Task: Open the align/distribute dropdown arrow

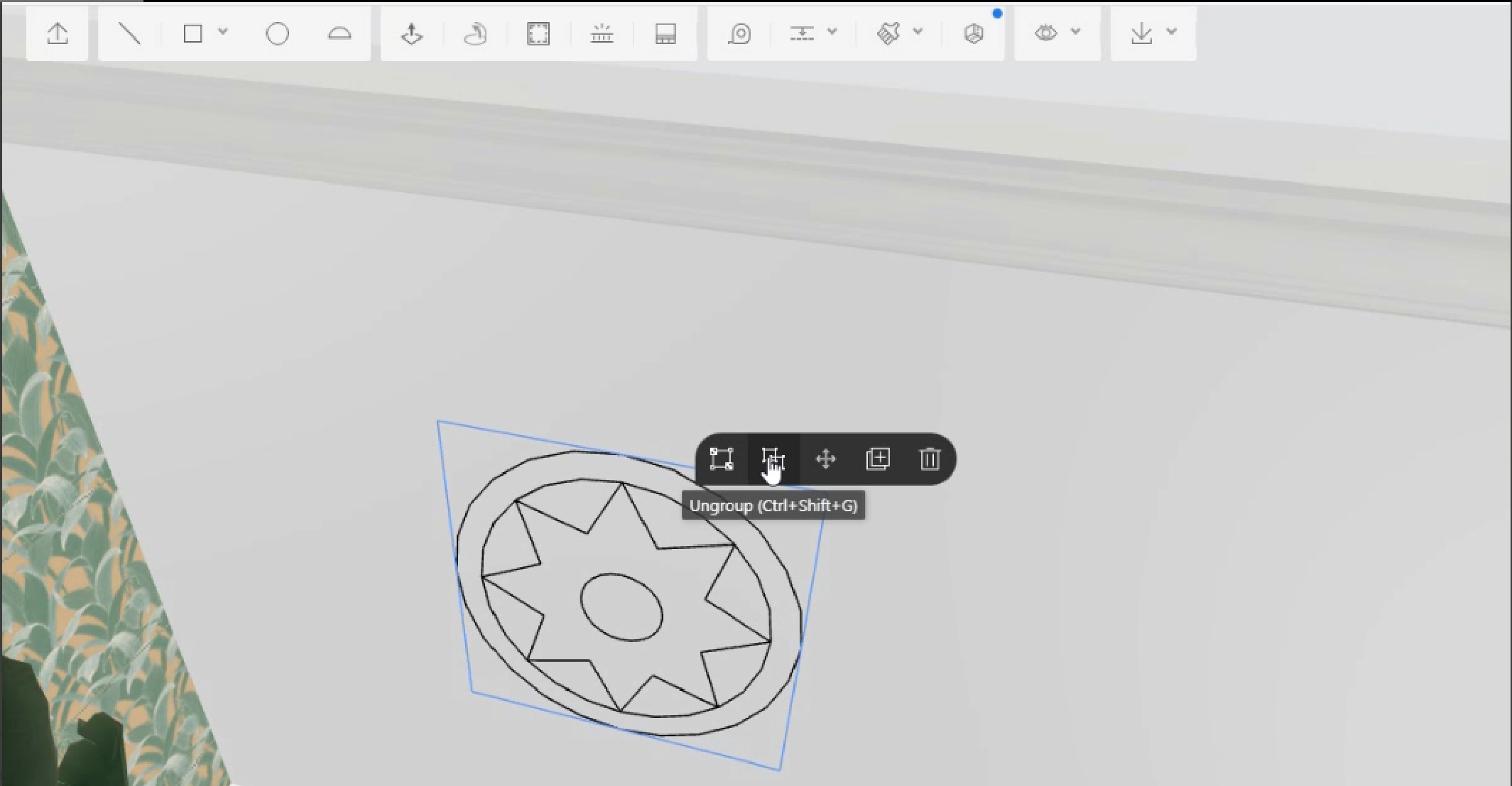Action: click(832, 32)
